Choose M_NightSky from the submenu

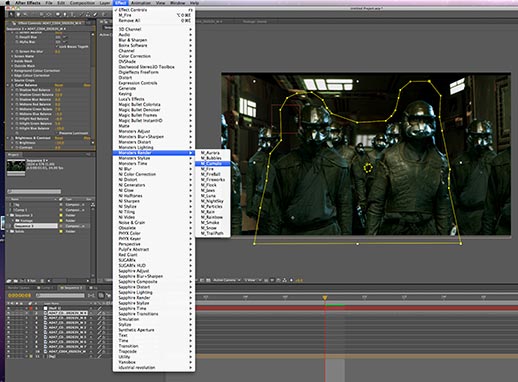tap(213, 201)
